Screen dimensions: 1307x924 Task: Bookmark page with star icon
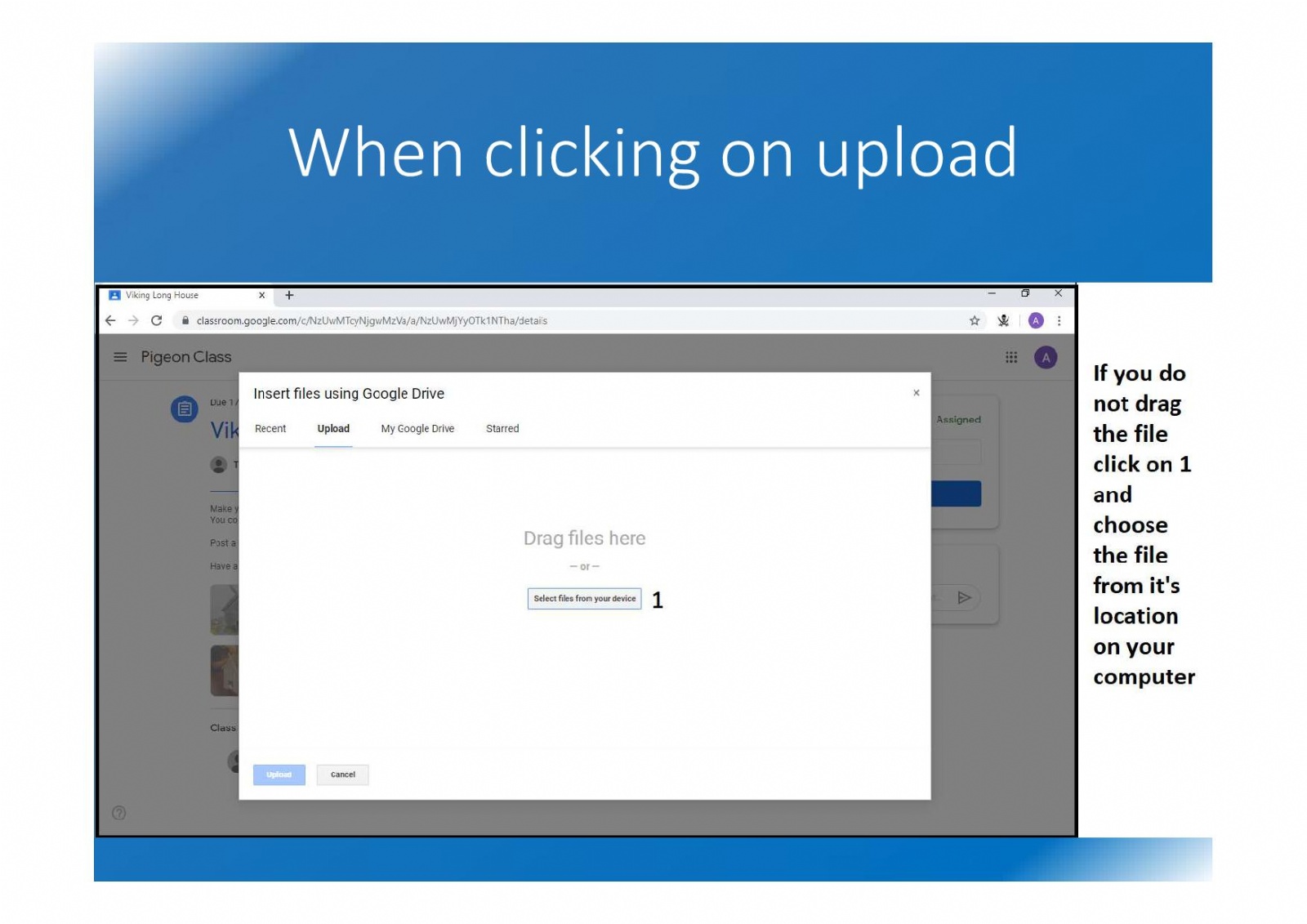(975, 320)
